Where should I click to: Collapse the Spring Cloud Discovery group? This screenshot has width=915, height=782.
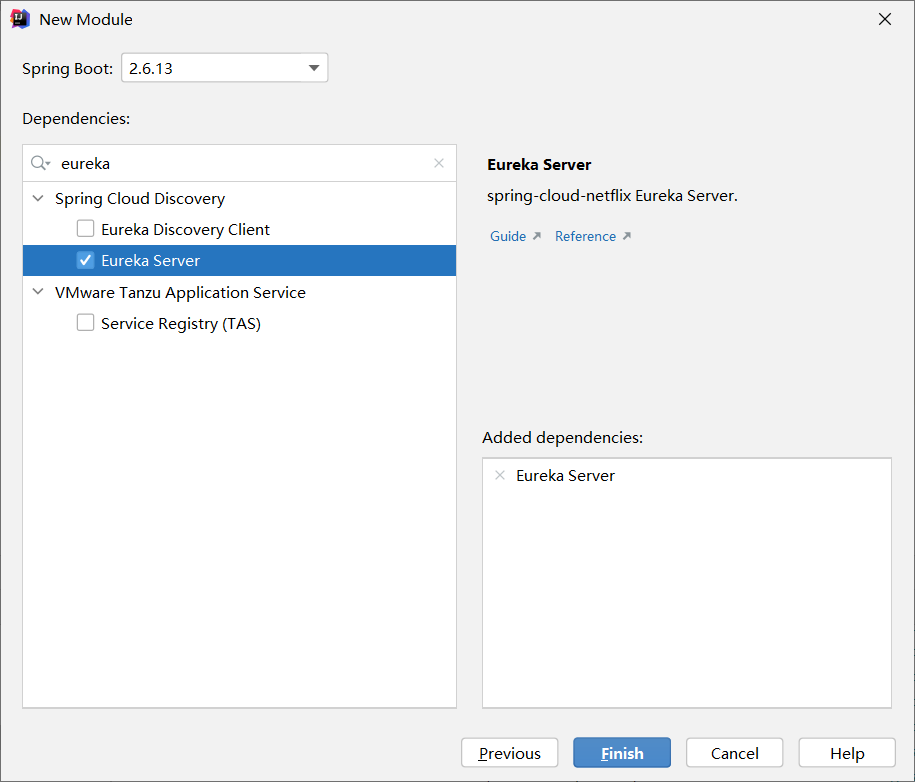pos(38,198)
